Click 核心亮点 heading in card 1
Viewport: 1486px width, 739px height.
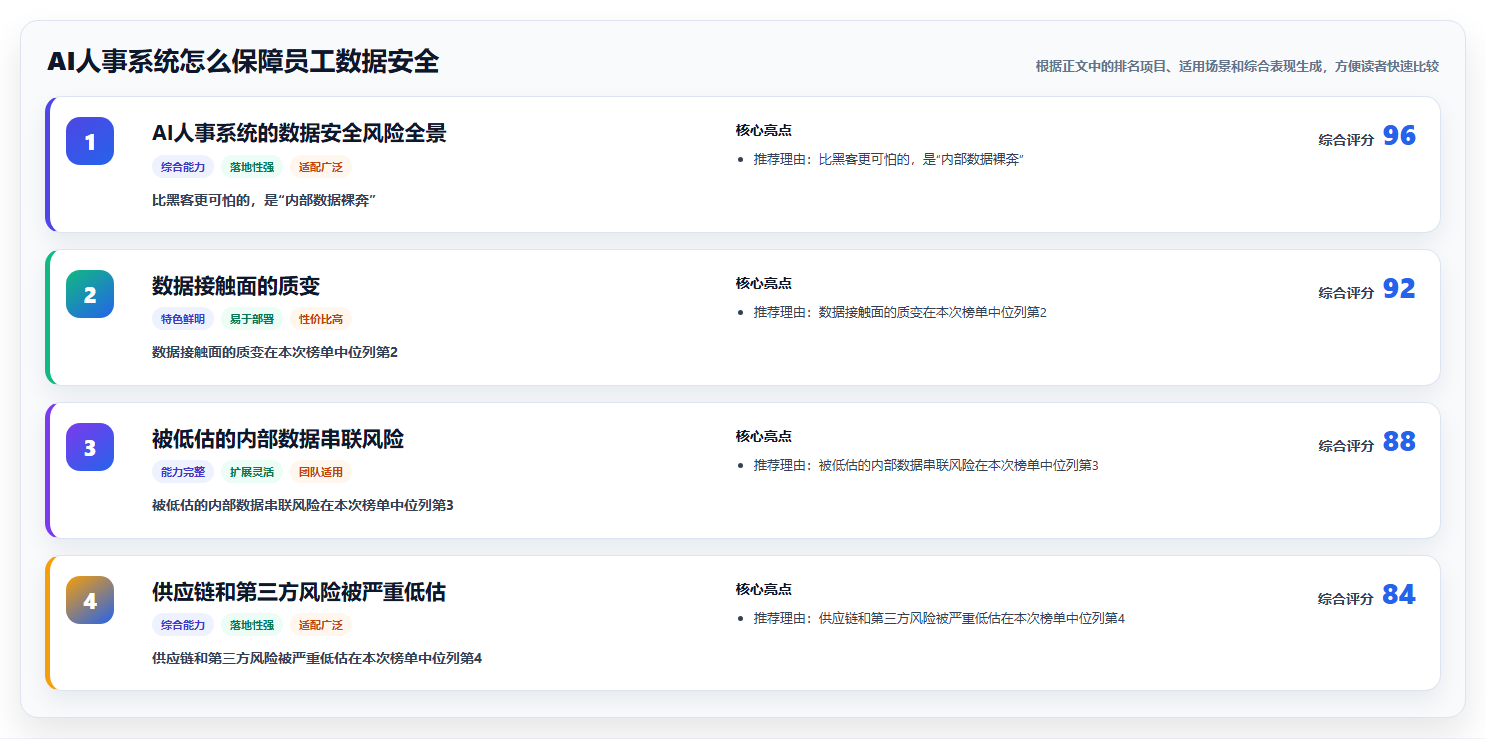764,131
